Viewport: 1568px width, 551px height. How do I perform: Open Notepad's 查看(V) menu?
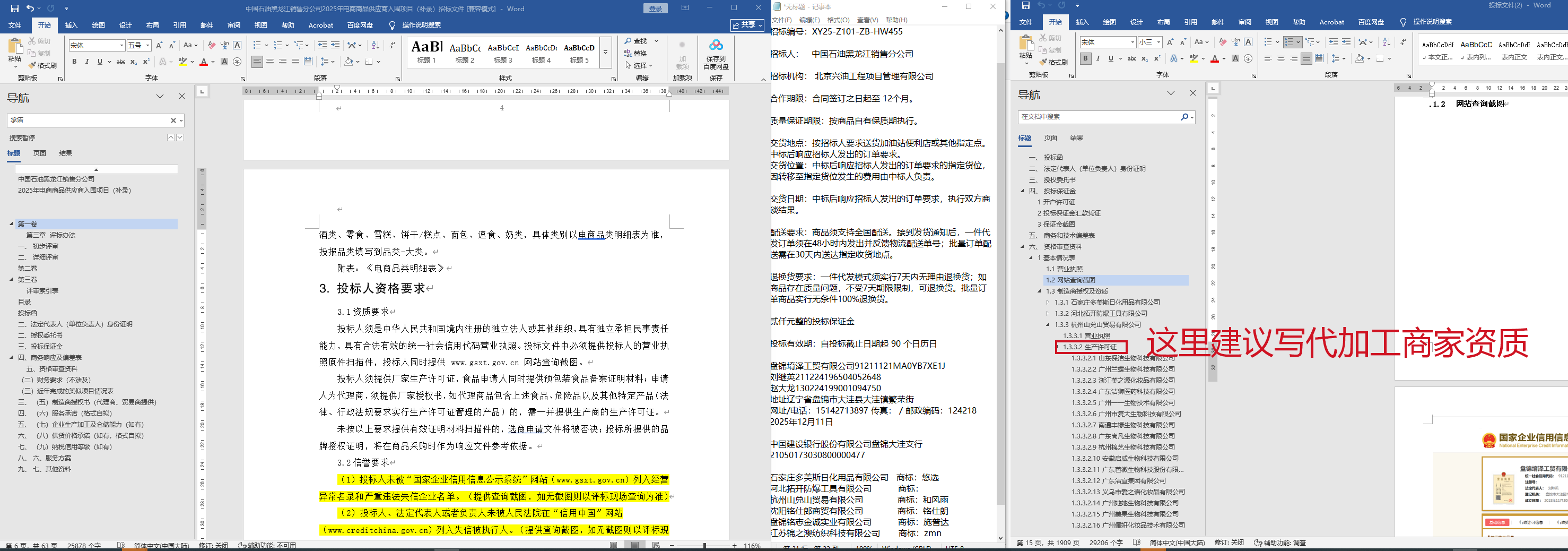[867, 20]
